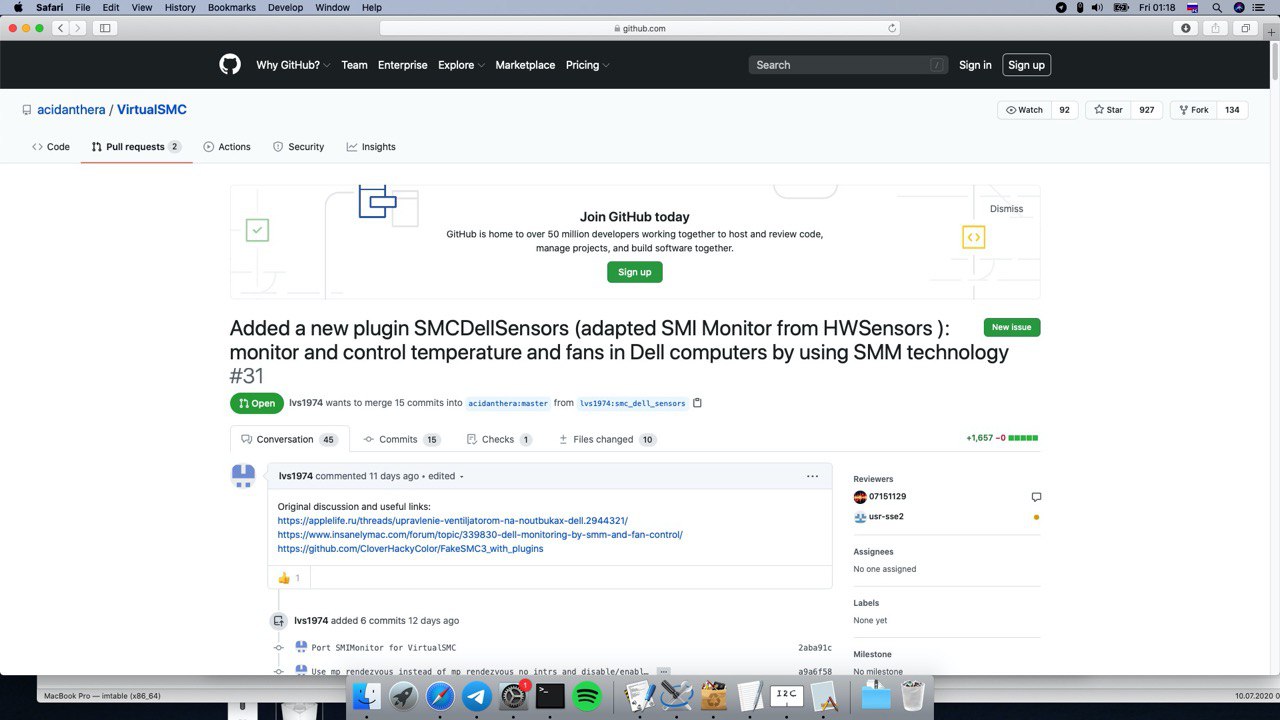Image resolution: width=1280 pixels, height=720 pixels.
Task: Click the green Sign up banner button
Action: pos(634,272)
